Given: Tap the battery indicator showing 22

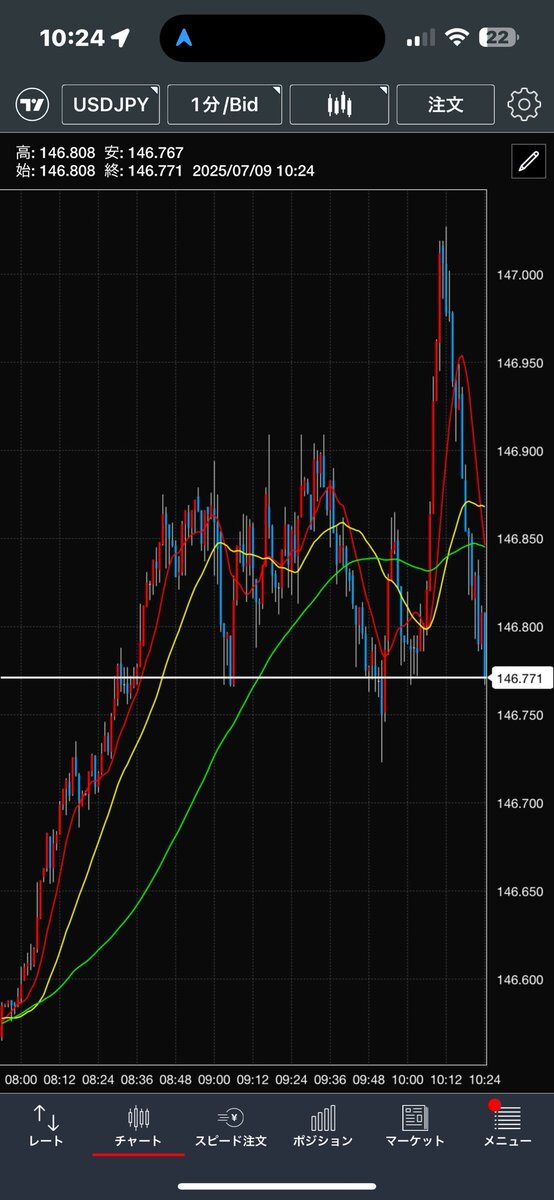Looking at the screenshot, I should (497, 38).
